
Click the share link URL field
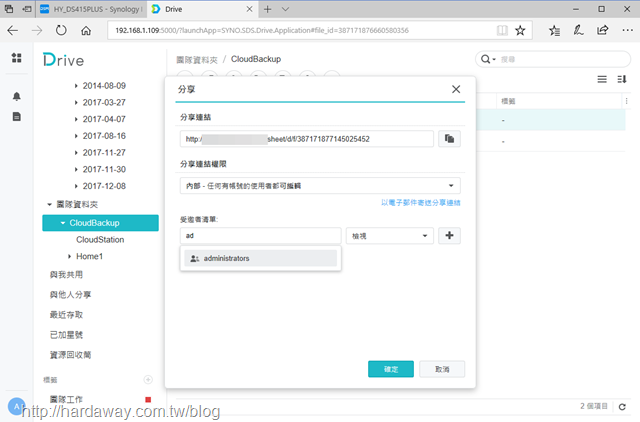pos(307,139)
